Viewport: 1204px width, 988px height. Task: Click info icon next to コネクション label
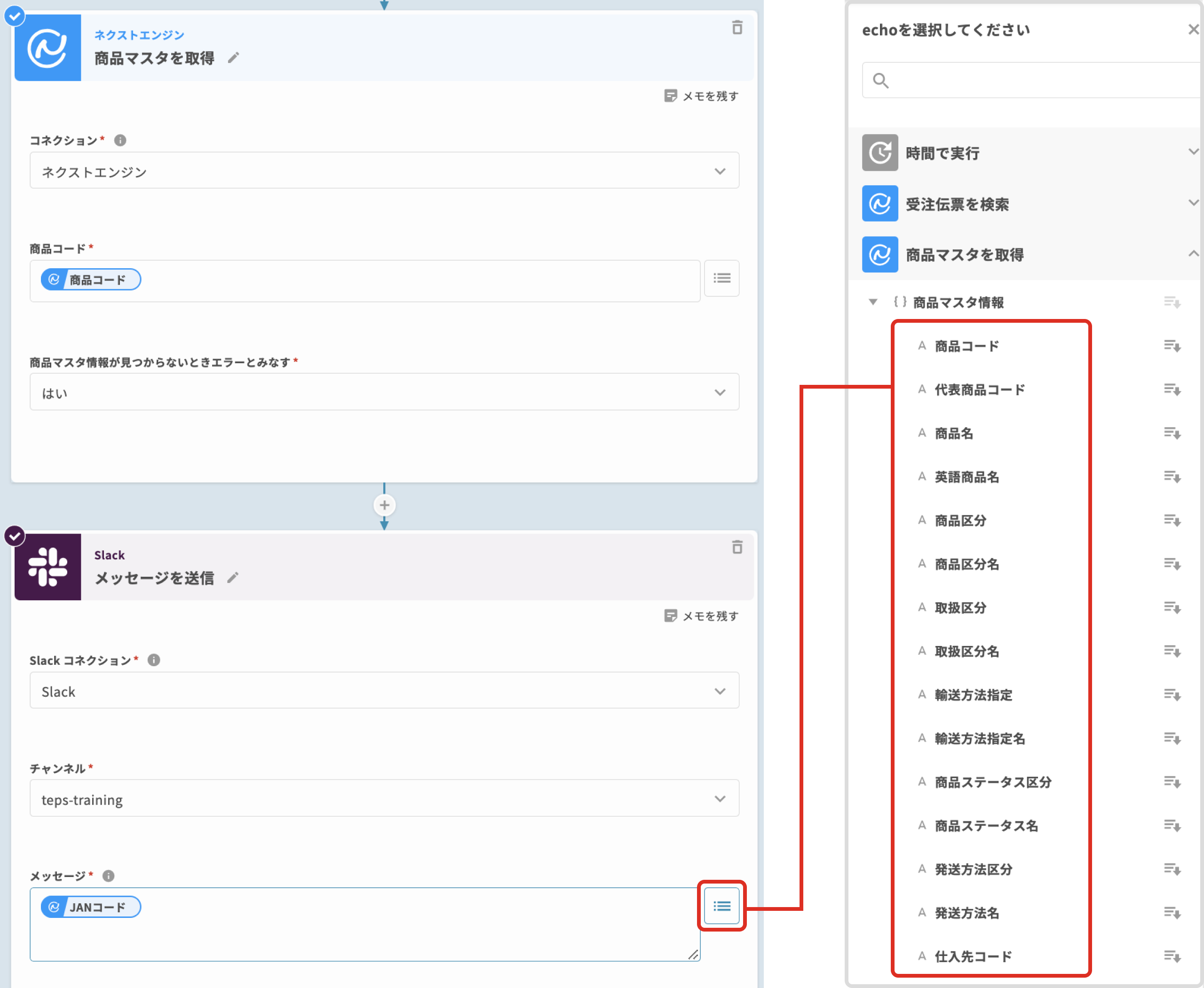(x=120, y=140)
